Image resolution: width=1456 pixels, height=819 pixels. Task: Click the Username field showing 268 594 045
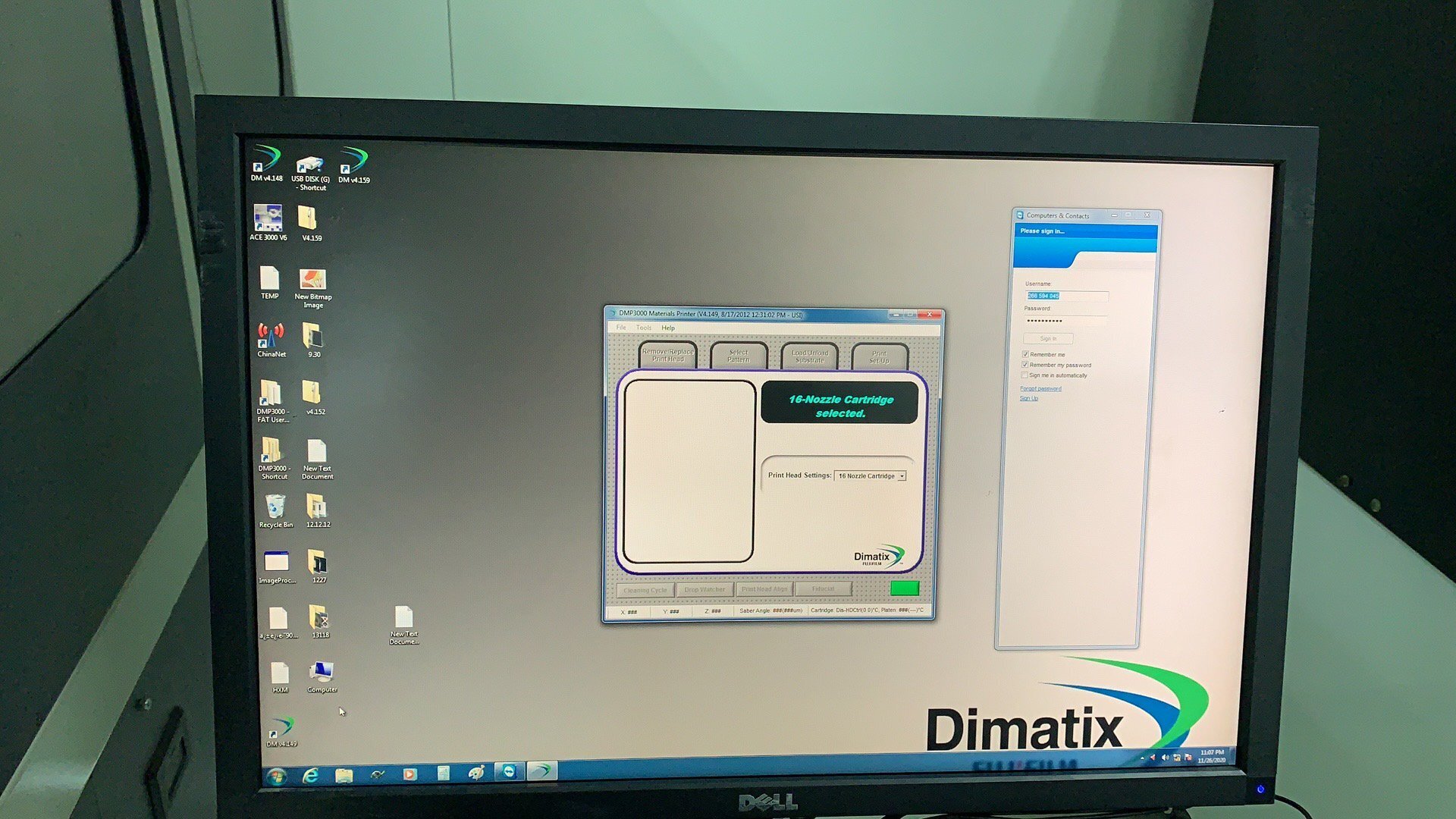pos(1044,296)
